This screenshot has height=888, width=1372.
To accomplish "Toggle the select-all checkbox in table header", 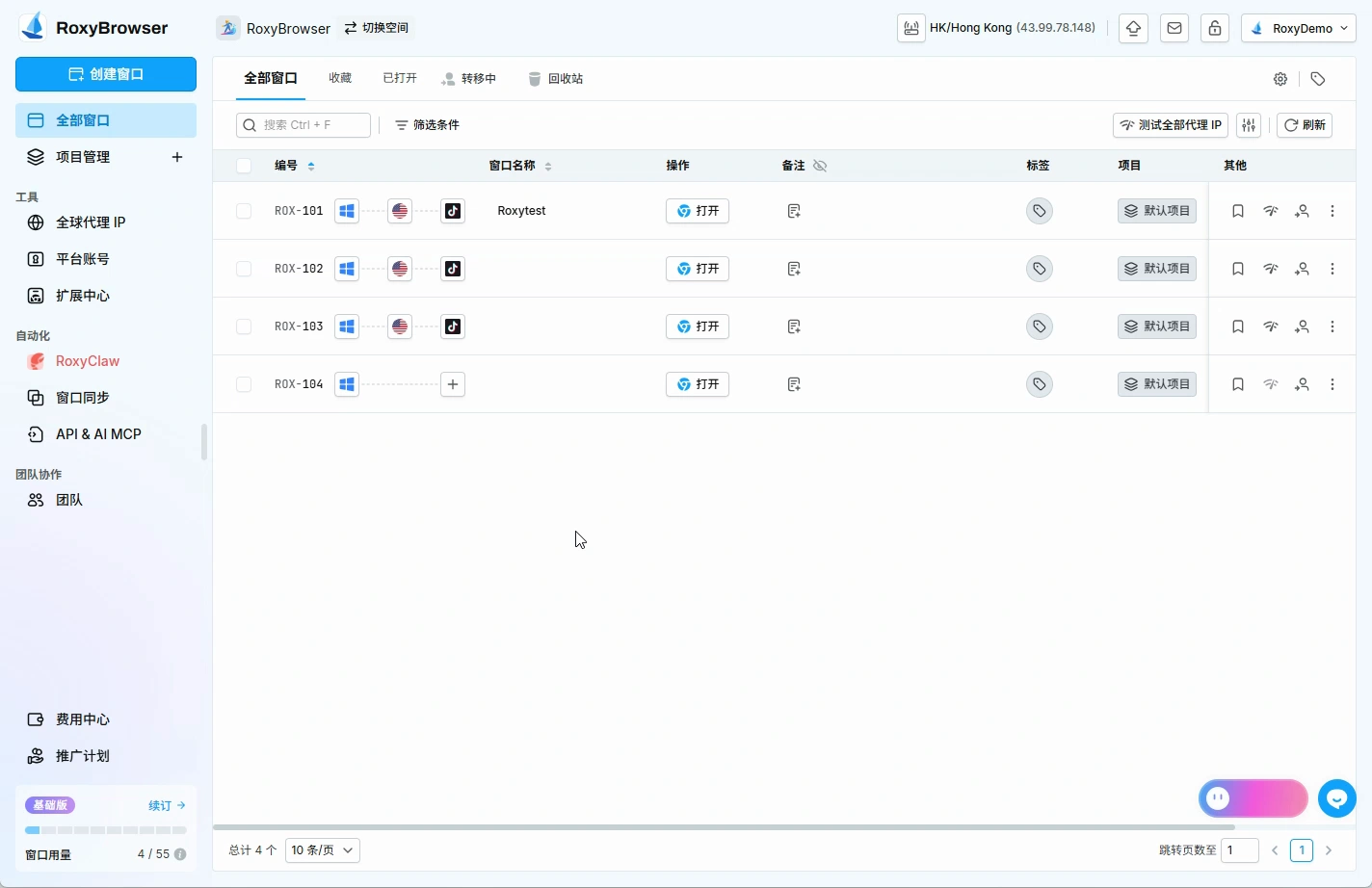I will [244, 166].
